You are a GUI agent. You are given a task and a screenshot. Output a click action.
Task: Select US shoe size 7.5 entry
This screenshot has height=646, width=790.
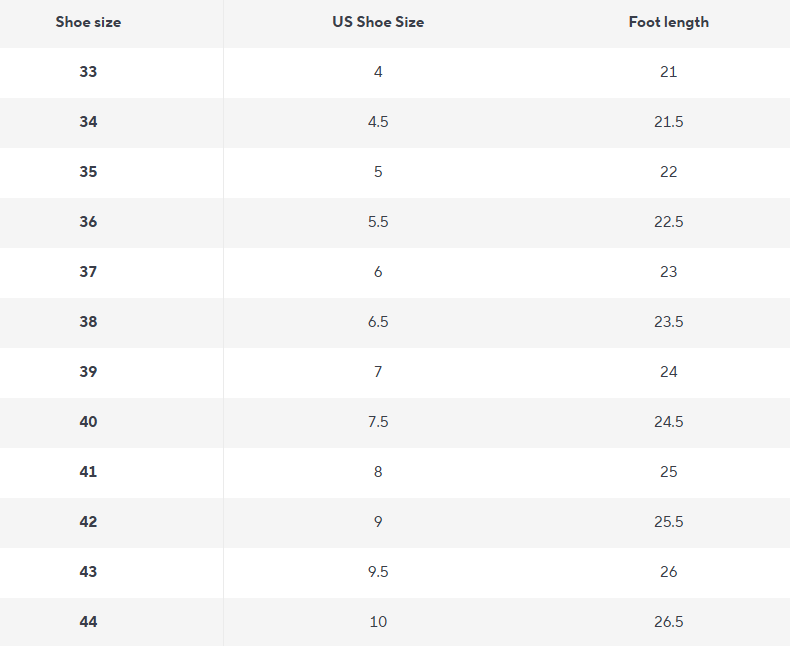click(x=378, y=422)
